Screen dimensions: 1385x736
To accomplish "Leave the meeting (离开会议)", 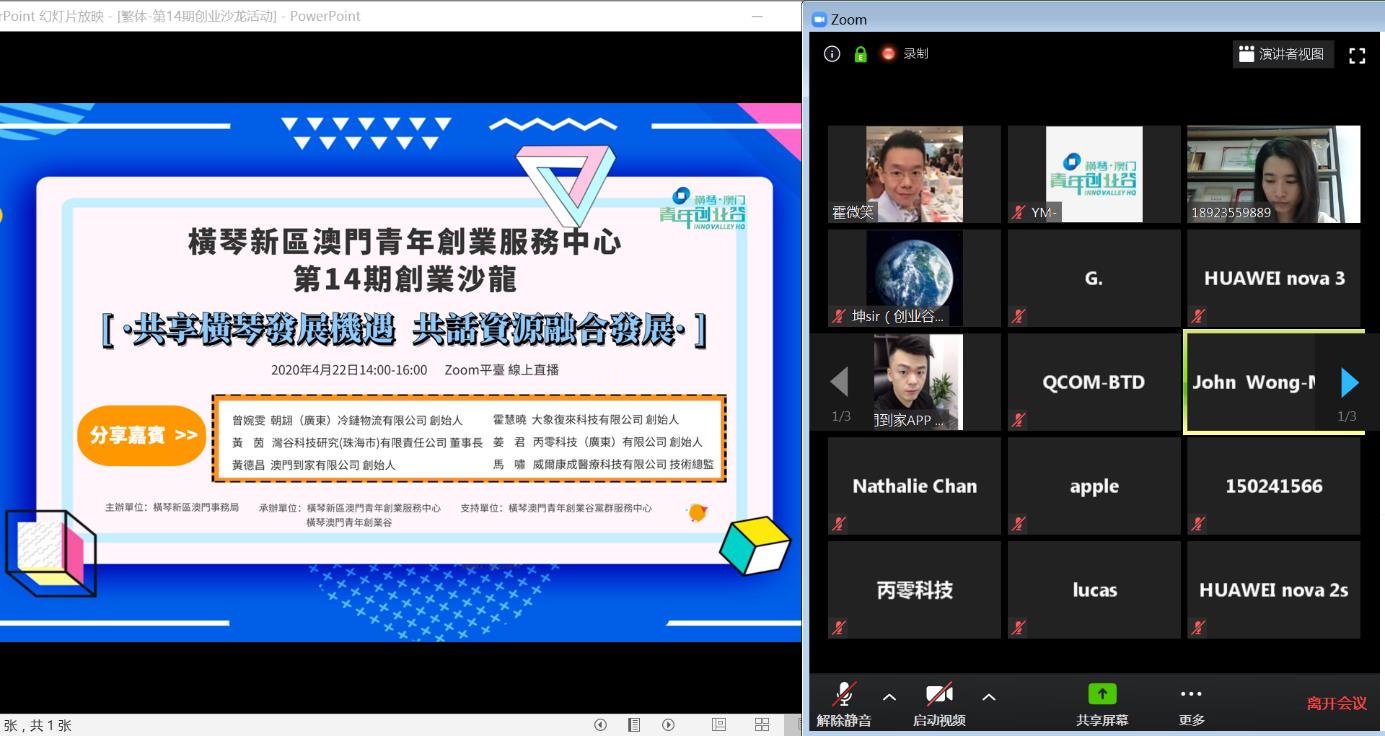I will tap(1336, 703).
